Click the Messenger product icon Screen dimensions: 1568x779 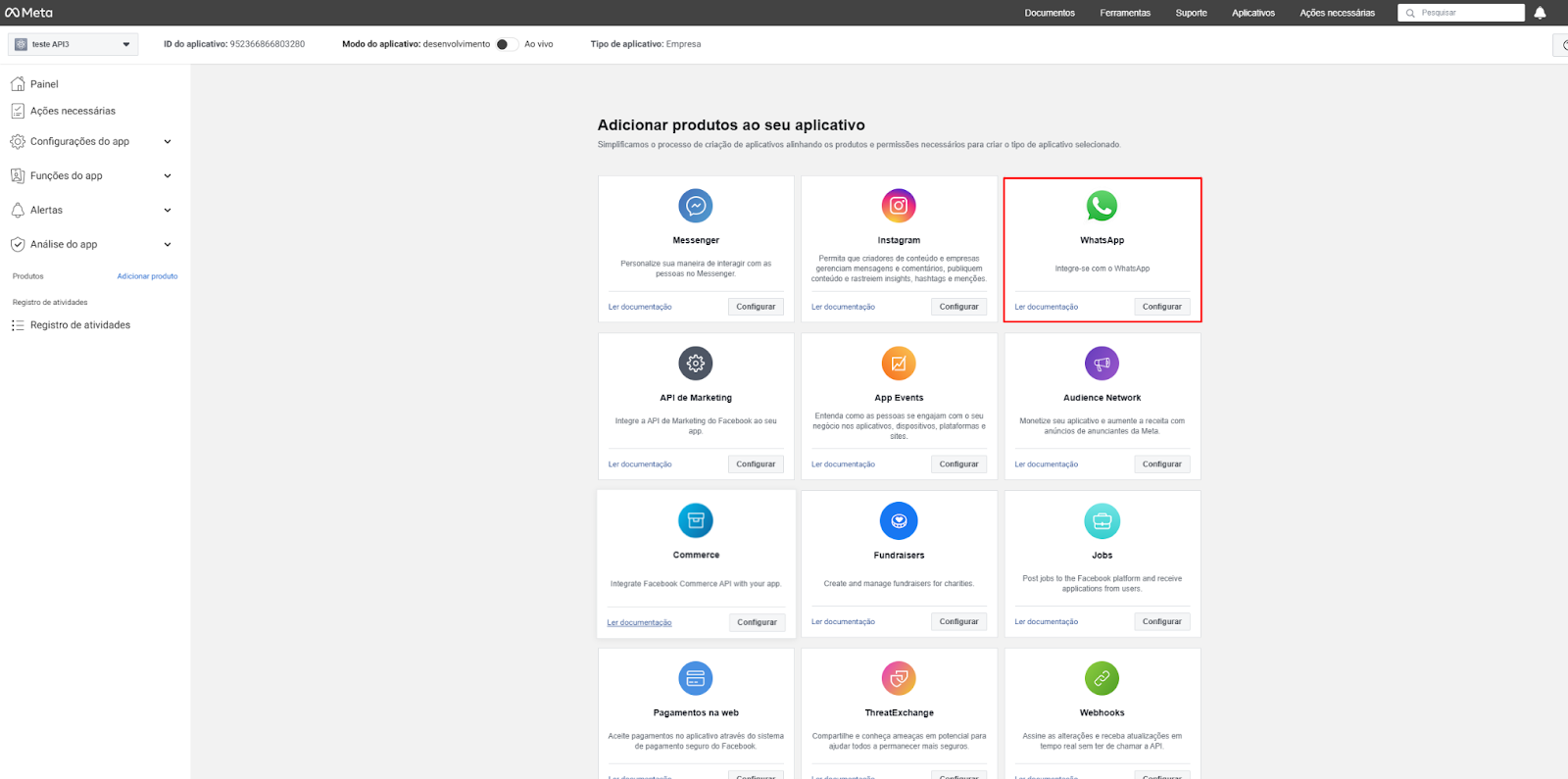click(696, 206)
